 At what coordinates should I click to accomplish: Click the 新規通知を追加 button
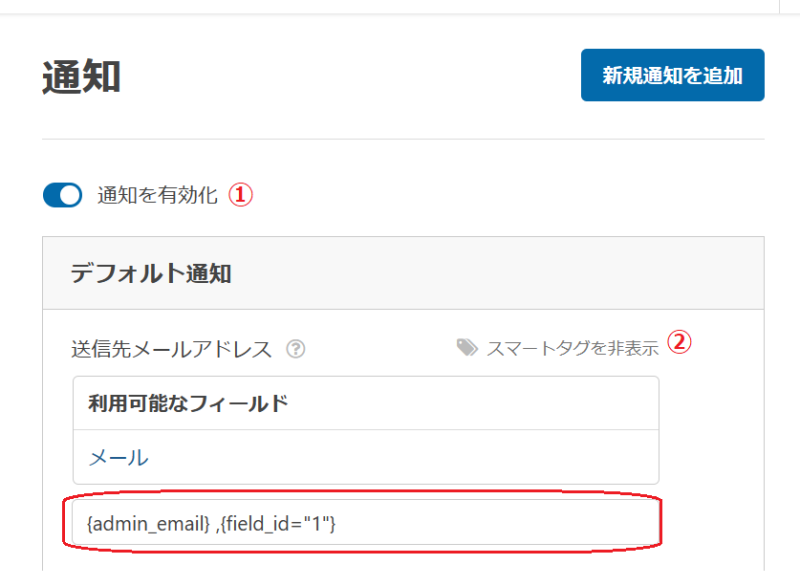click(x=672, y=75)
